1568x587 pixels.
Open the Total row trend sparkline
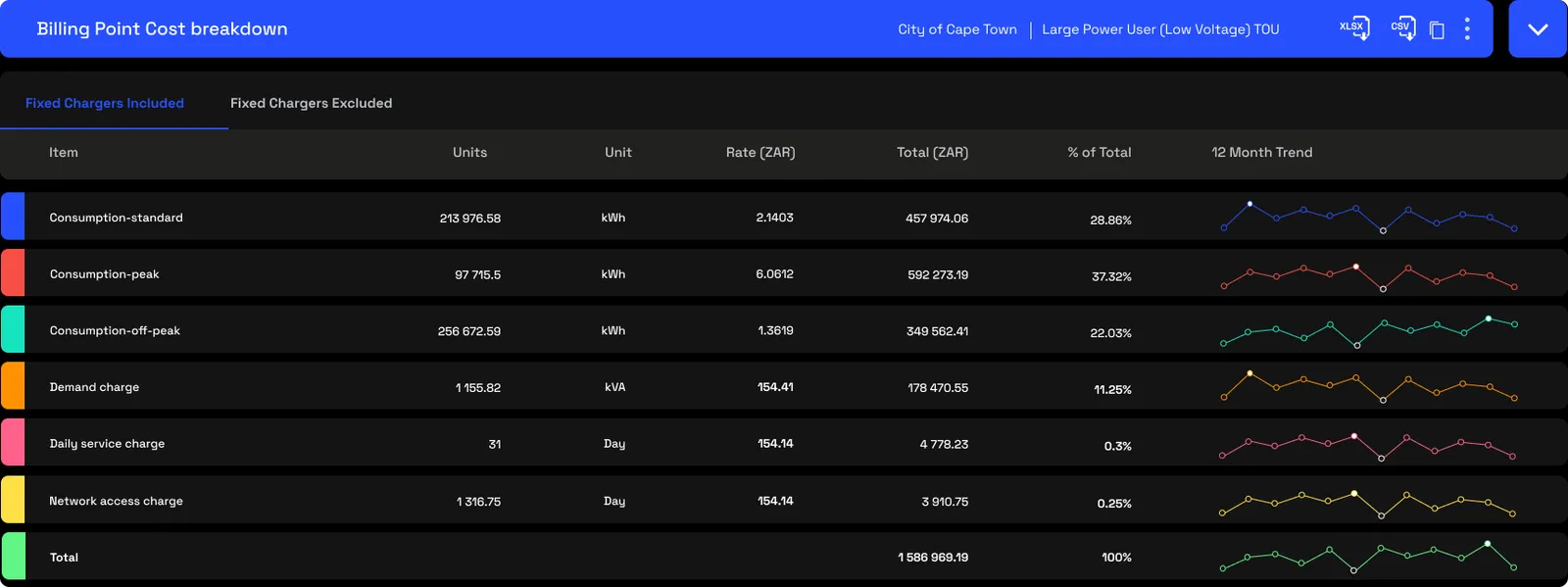[x=1369, y=558]
